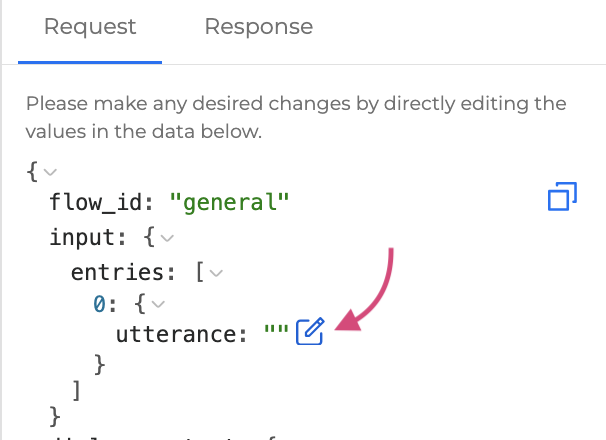Collapse entry 0 object chevron
The image size is (606, 440).
click(157, 303)
